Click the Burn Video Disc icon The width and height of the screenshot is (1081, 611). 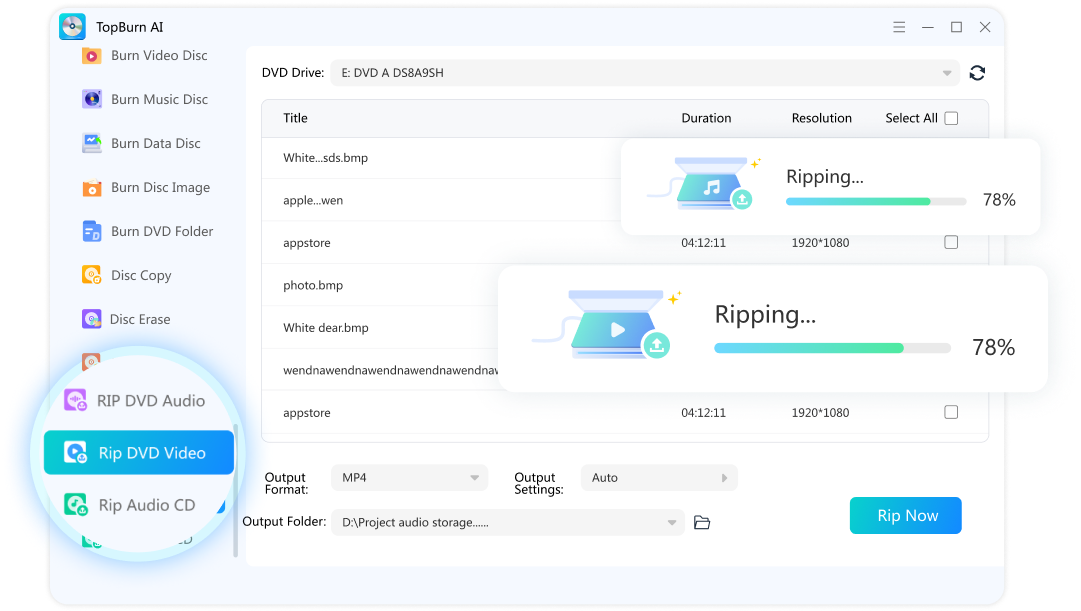click(x=92, y=56)
